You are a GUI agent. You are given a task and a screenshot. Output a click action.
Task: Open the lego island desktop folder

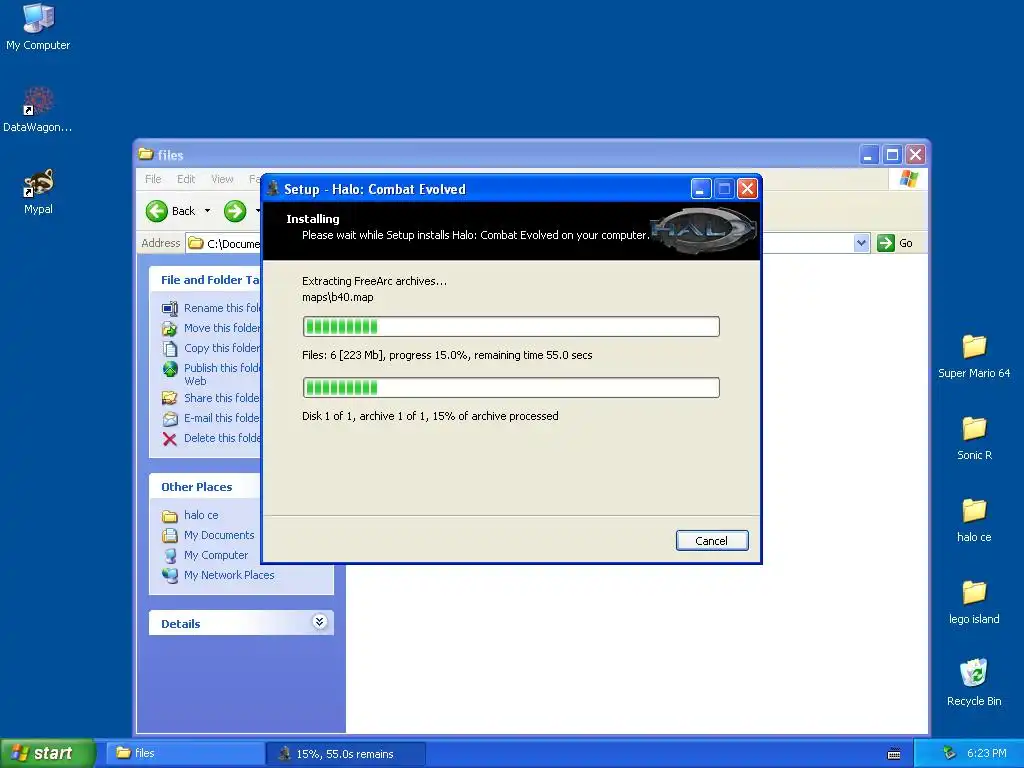coord(974,602)
